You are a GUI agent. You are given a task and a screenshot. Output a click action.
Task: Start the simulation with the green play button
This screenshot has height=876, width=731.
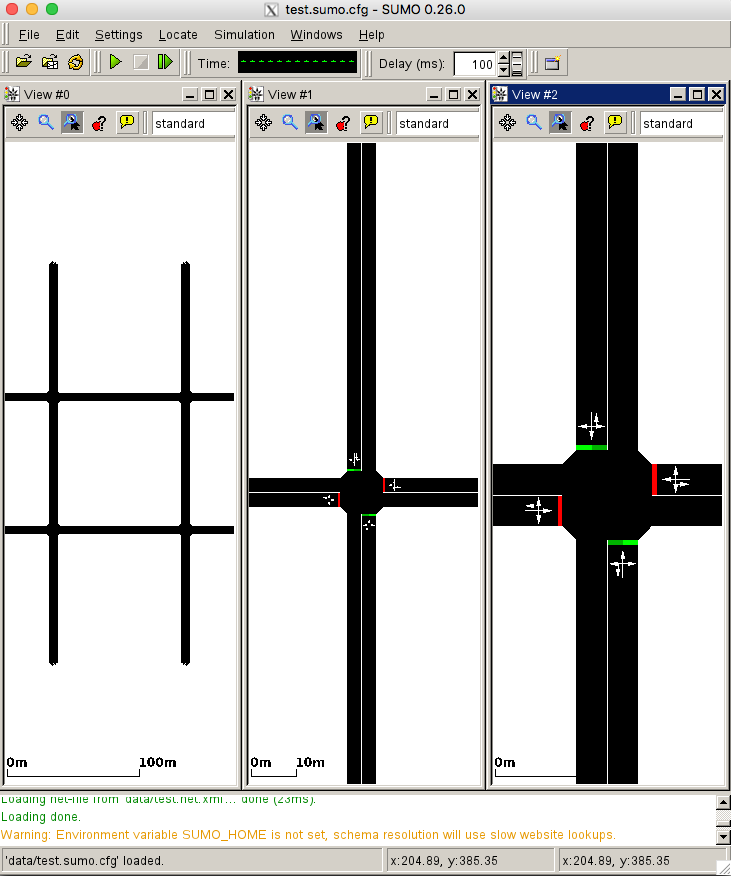[116, 63]
